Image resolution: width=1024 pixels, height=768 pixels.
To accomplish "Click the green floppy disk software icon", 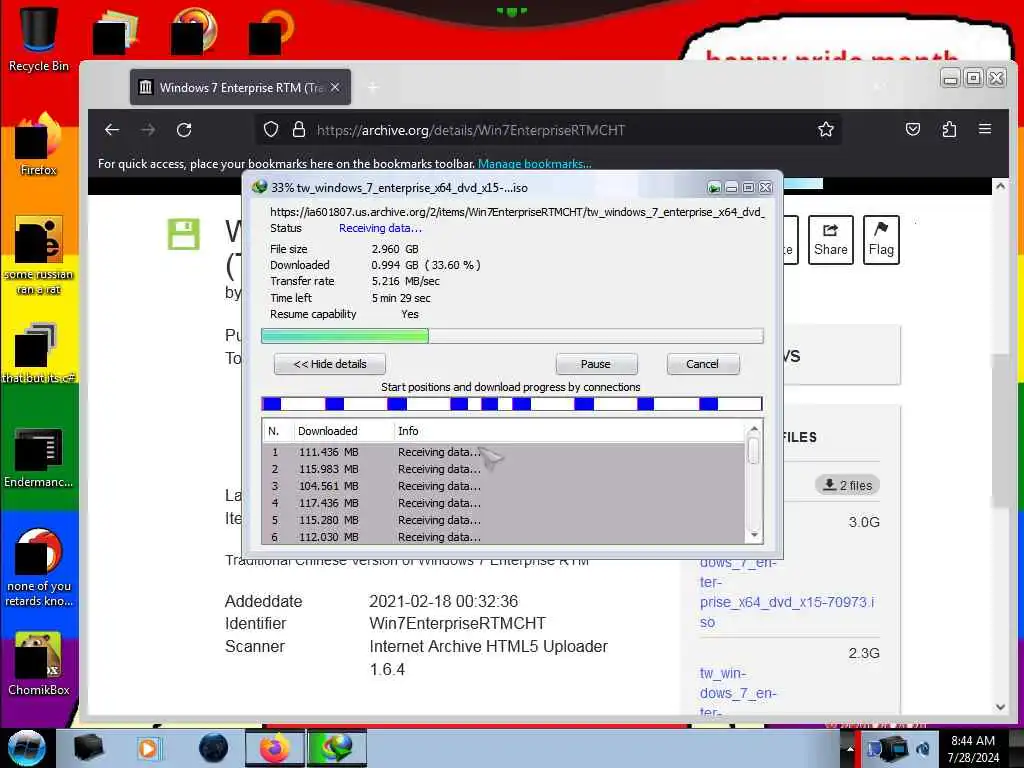I will tap(184, 234).
